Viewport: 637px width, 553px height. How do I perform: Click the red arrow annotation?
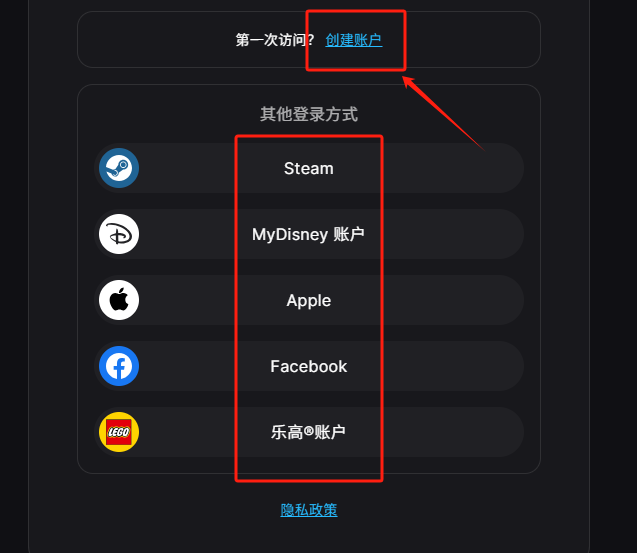click(x=443, y=113)
